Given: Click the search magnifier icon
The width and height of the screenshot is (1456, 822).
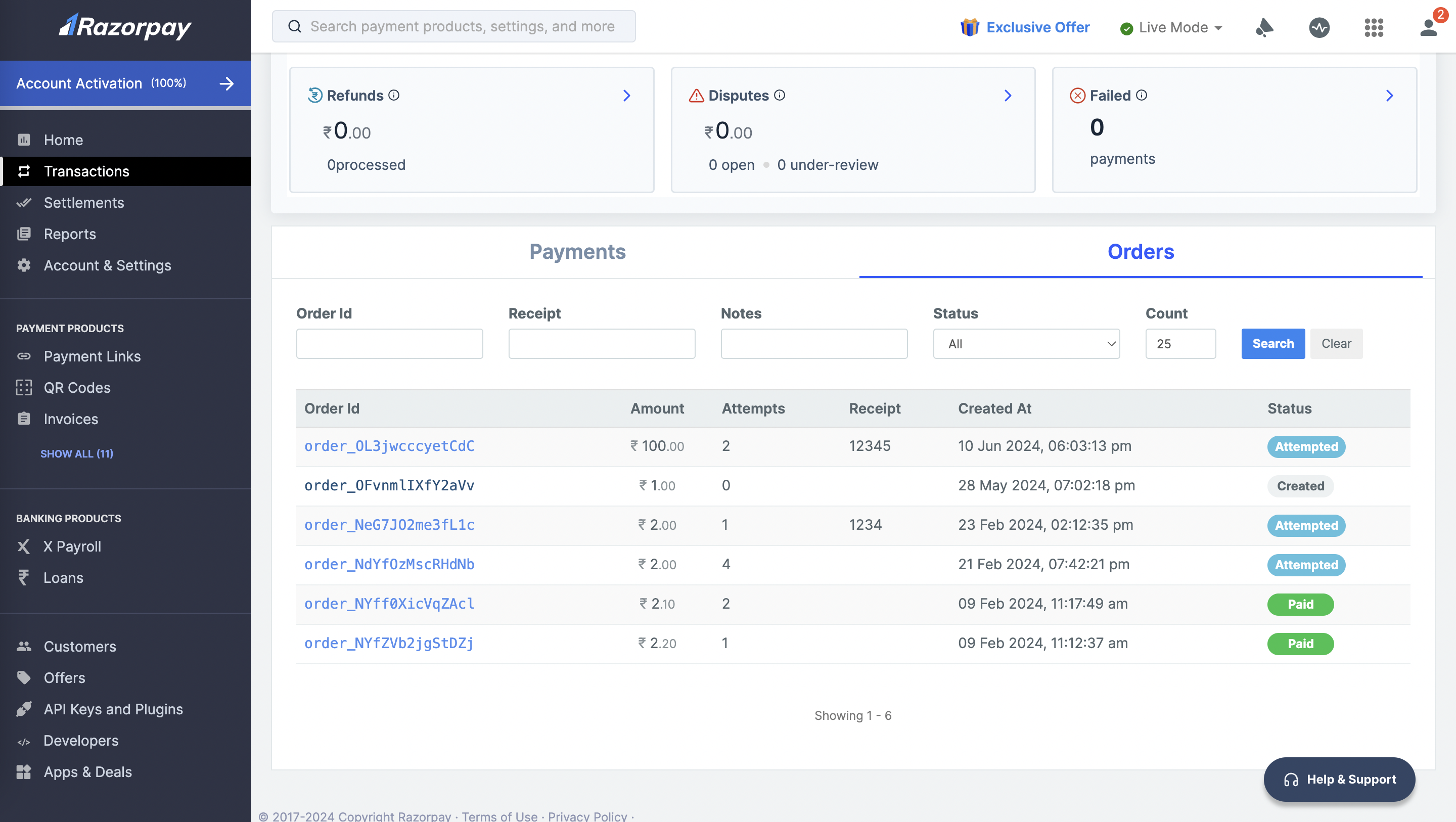Looking at the screenshot, I should click(x=294, y=26).
